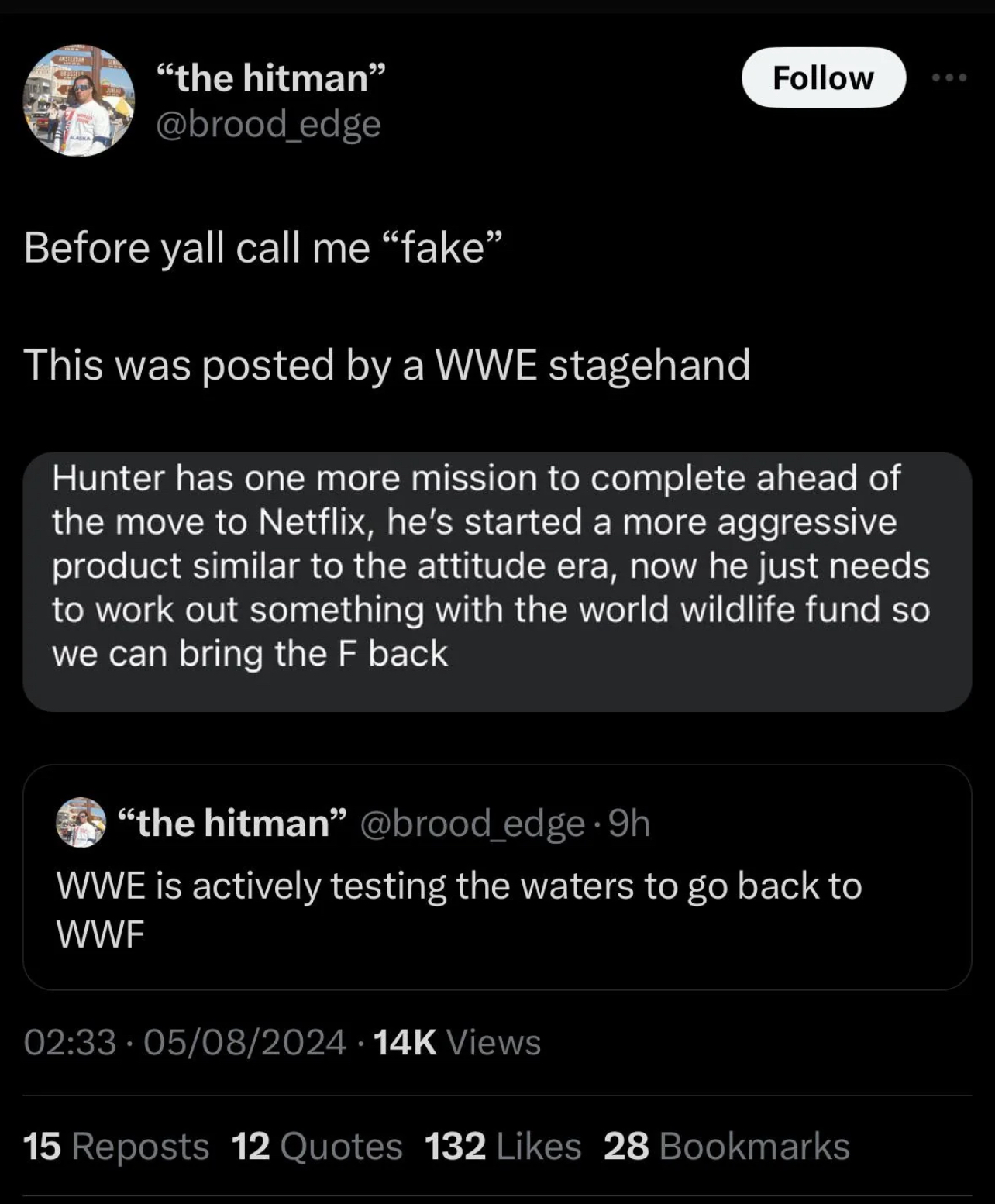Click the quoted tweet's "the hitman" name
Screen dimensions: 995x1204
[232, 823]
